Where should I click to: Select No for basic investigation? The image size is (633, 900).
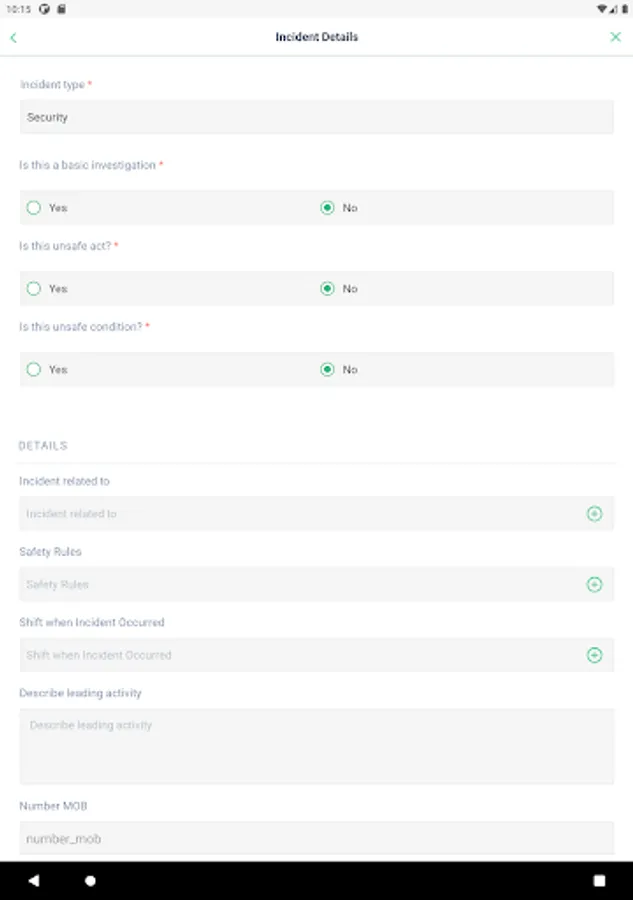[327, 208]
